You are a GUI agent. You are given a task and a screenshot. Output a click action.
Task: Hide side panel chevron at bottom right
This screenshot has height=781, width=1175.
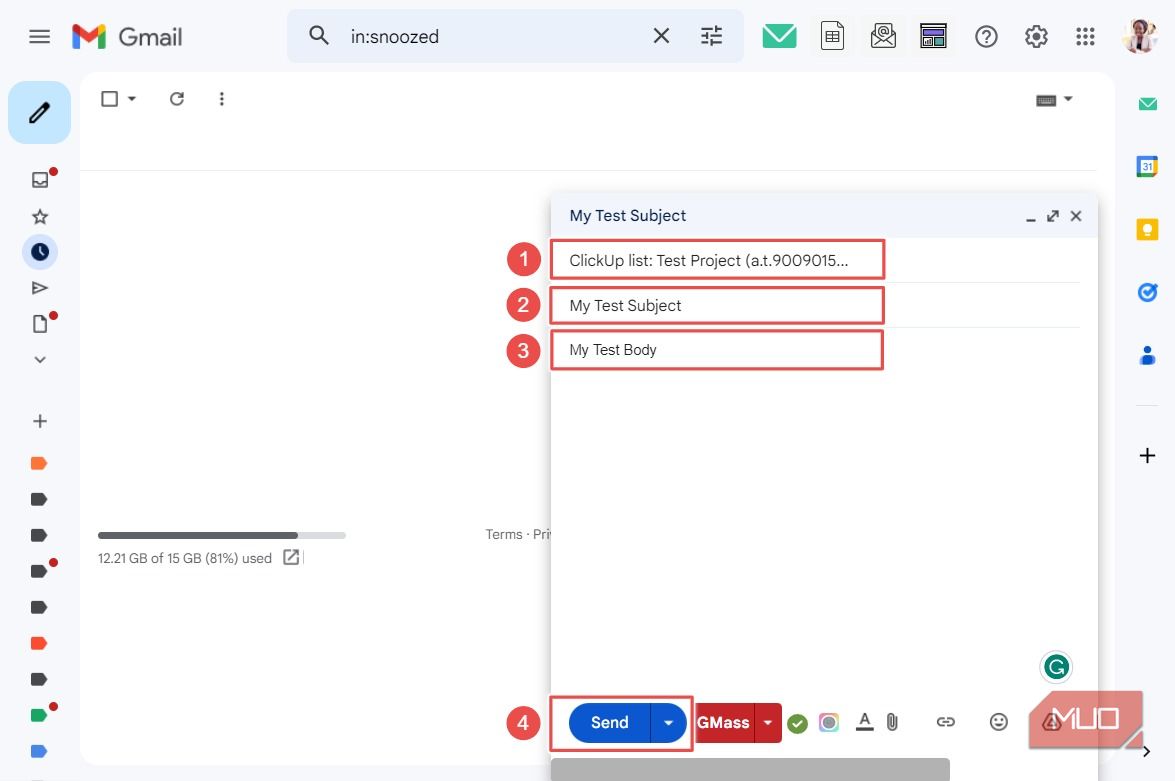(1147, 751)
